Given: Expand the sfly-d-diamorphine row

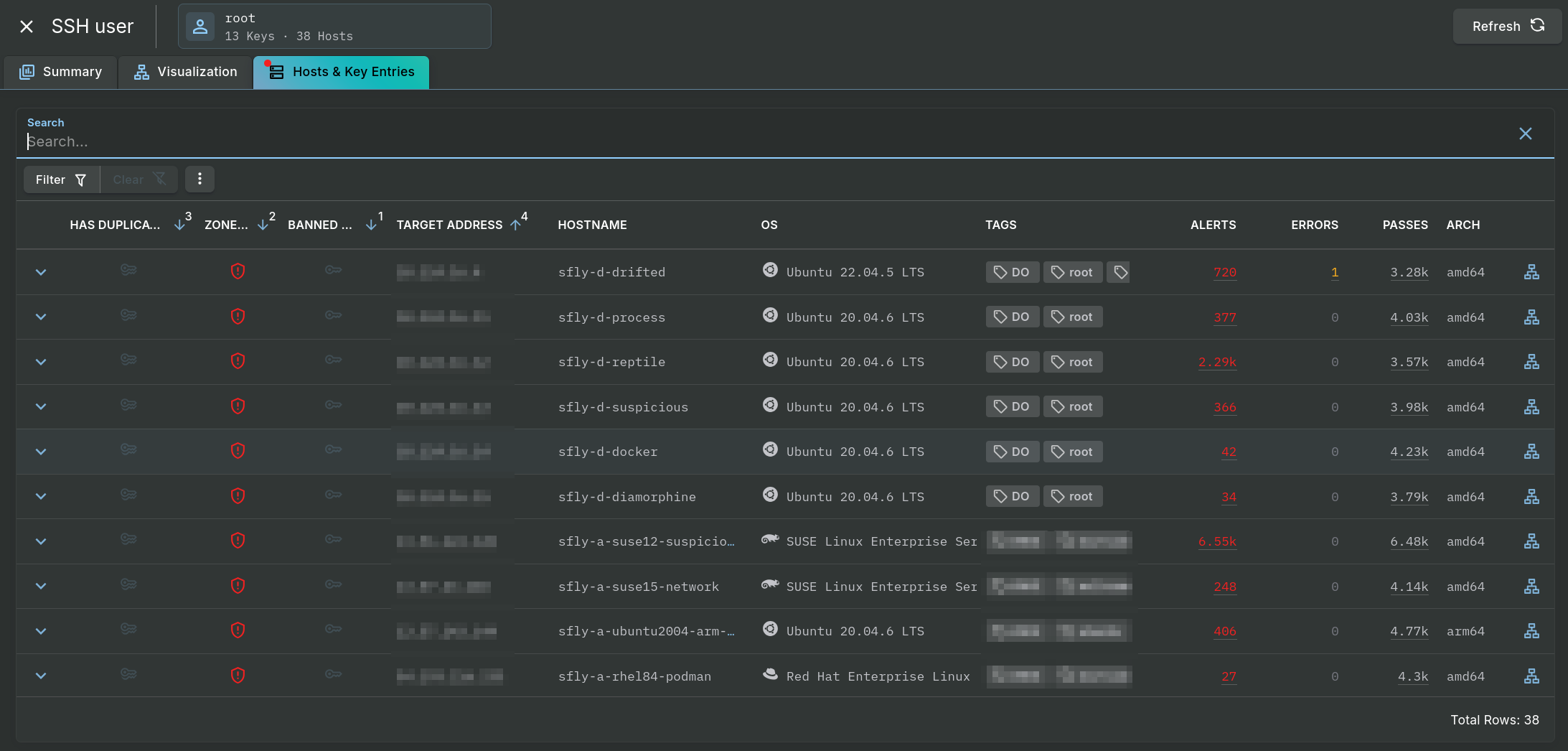Looking at the screenshot, I should coord(41,496).
